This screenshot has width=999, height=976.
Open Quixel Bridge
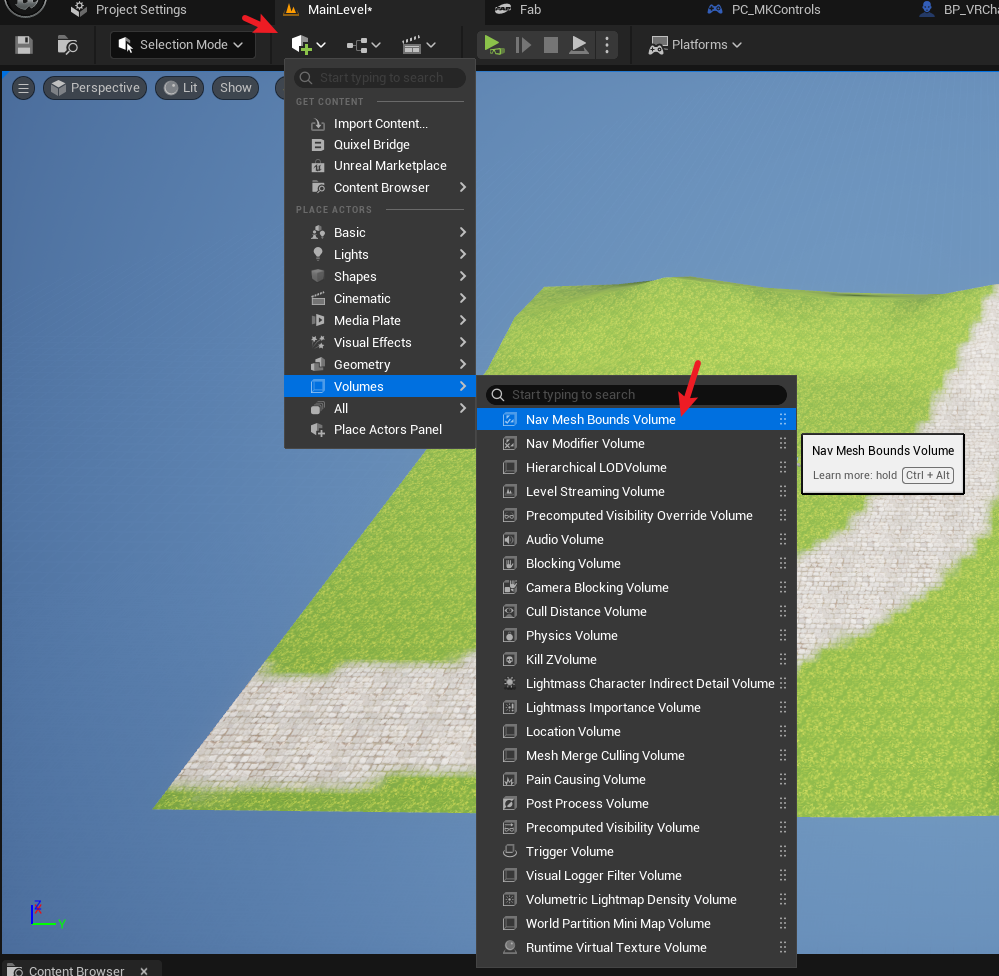380,145
